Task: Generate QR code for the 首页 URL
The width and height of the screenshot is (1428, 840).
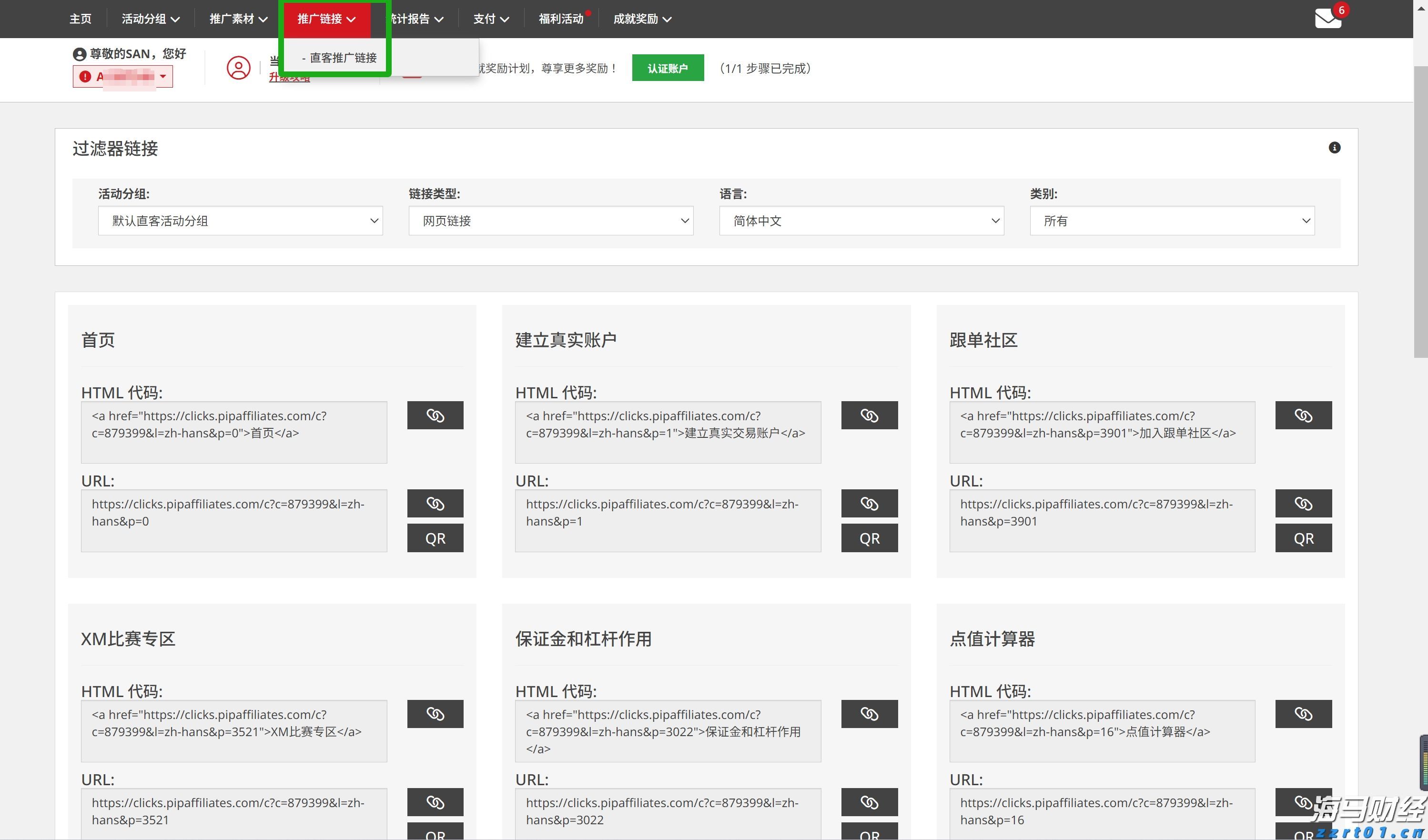Action: coord(435,538)
